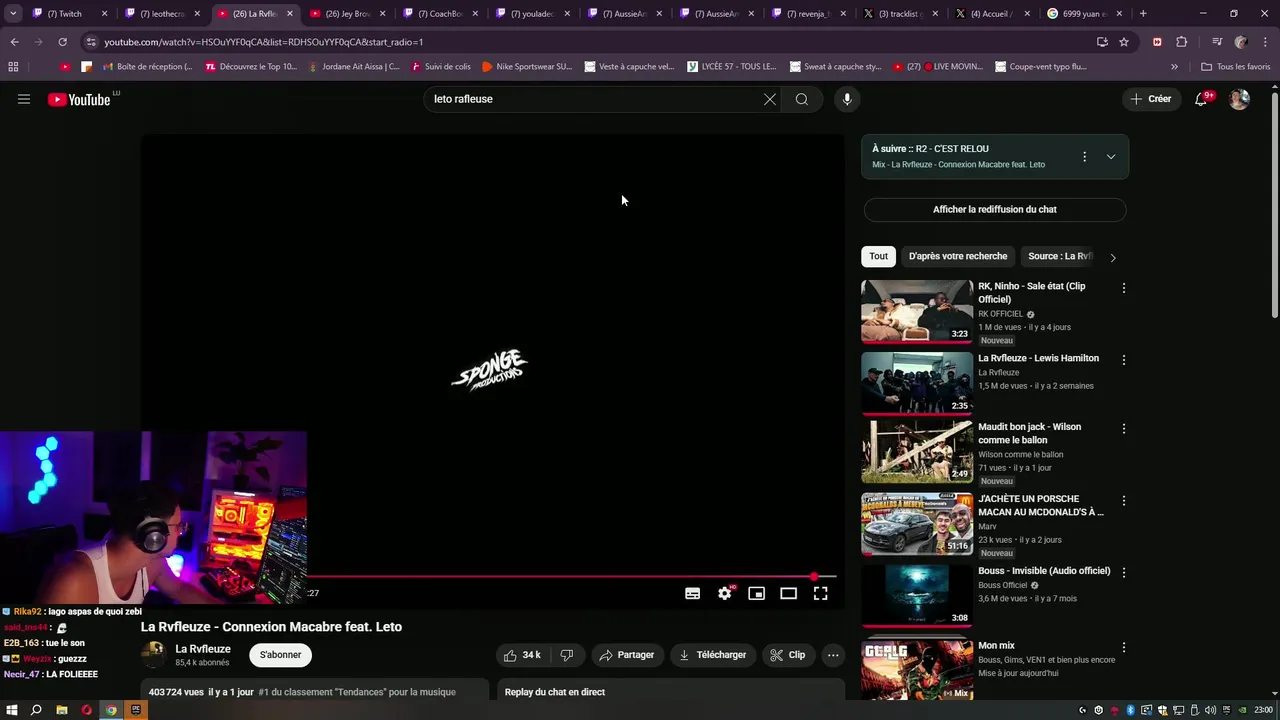Reload the page in Chrome
Image resolution: width=1280 pixels, height=720 pixels.
coord(62,42)
